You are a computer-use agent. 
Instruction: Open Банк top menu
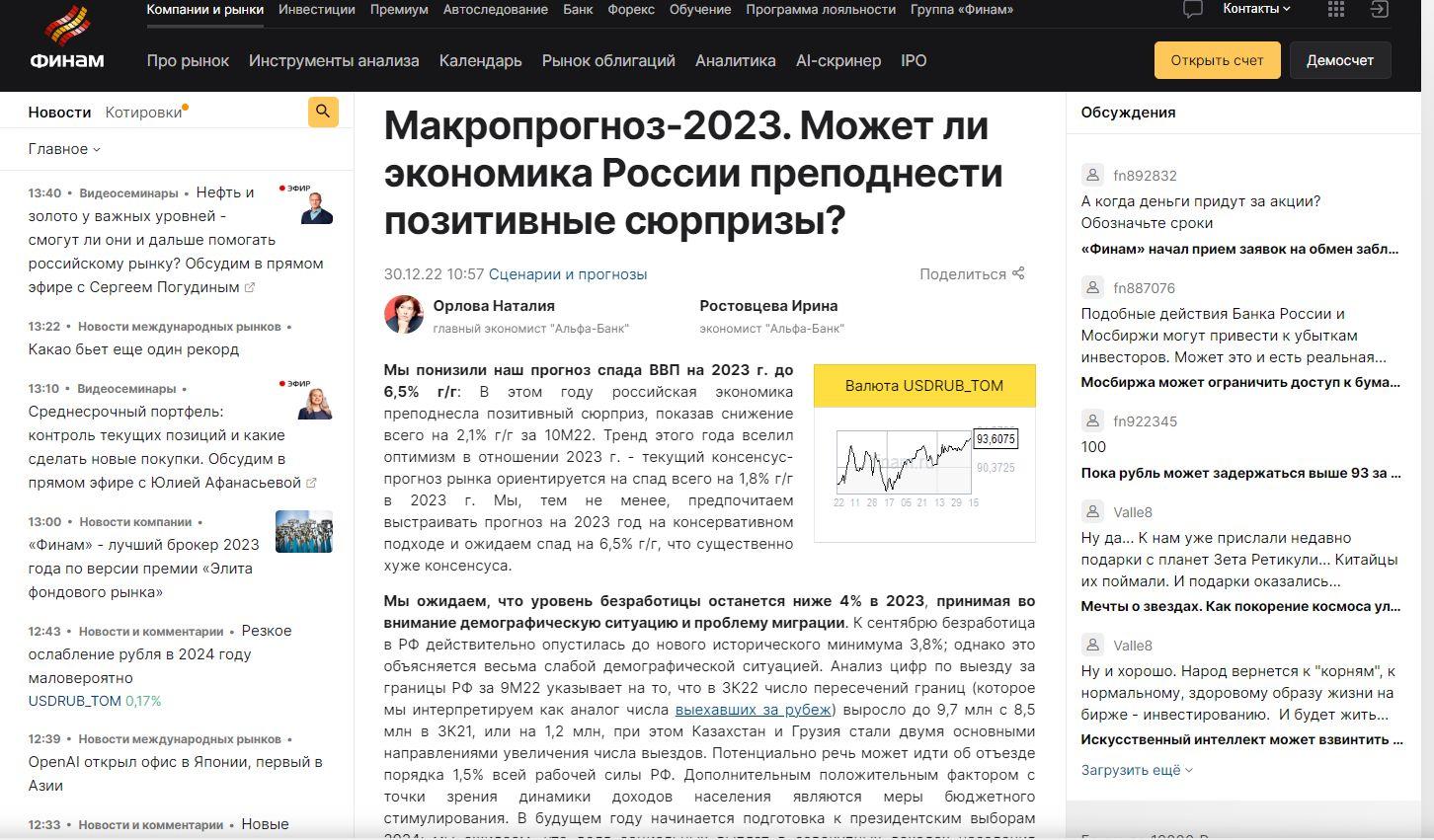[x=578, y=10]
